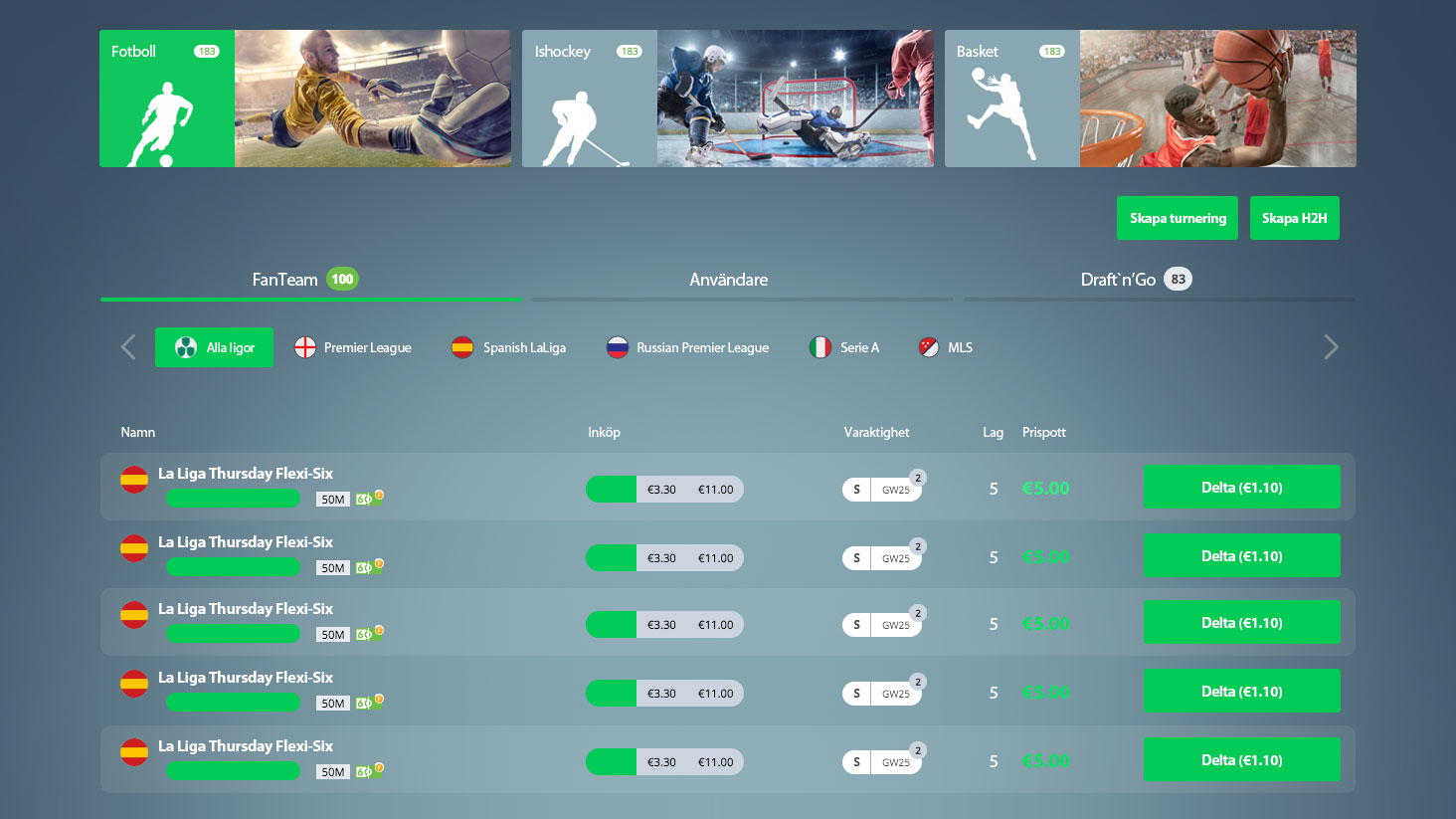Select the Alla ligor filter

coord(214,347)
